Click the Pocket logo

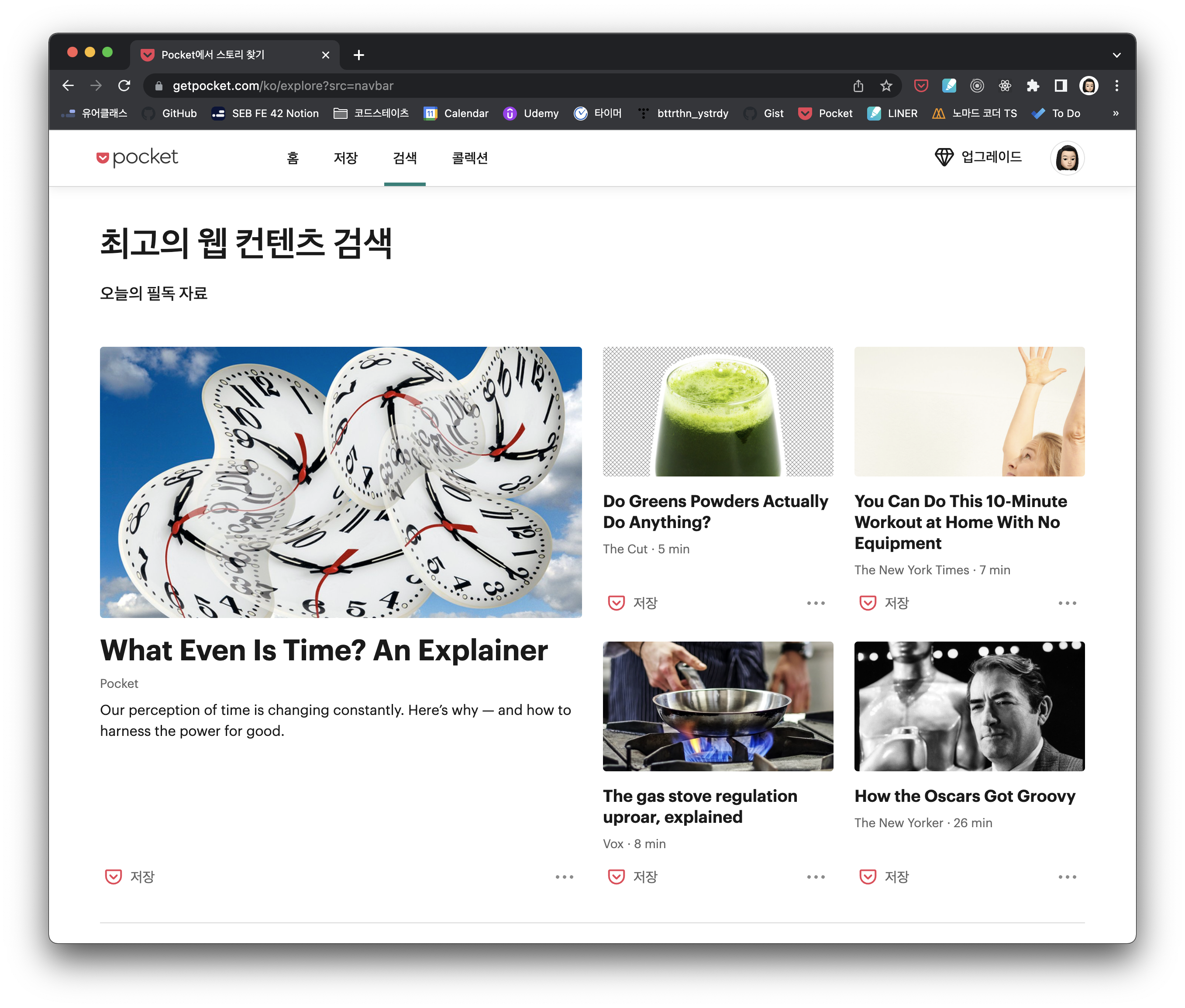137,157
